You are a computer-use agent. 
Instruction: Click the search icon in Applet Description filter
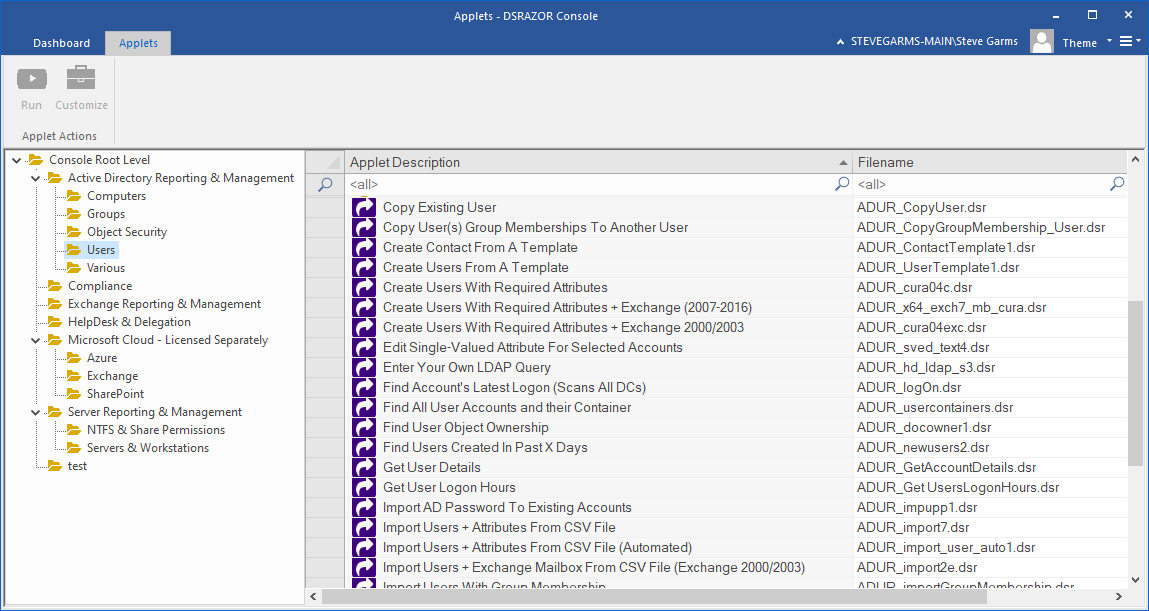click(x=842, y=184)
